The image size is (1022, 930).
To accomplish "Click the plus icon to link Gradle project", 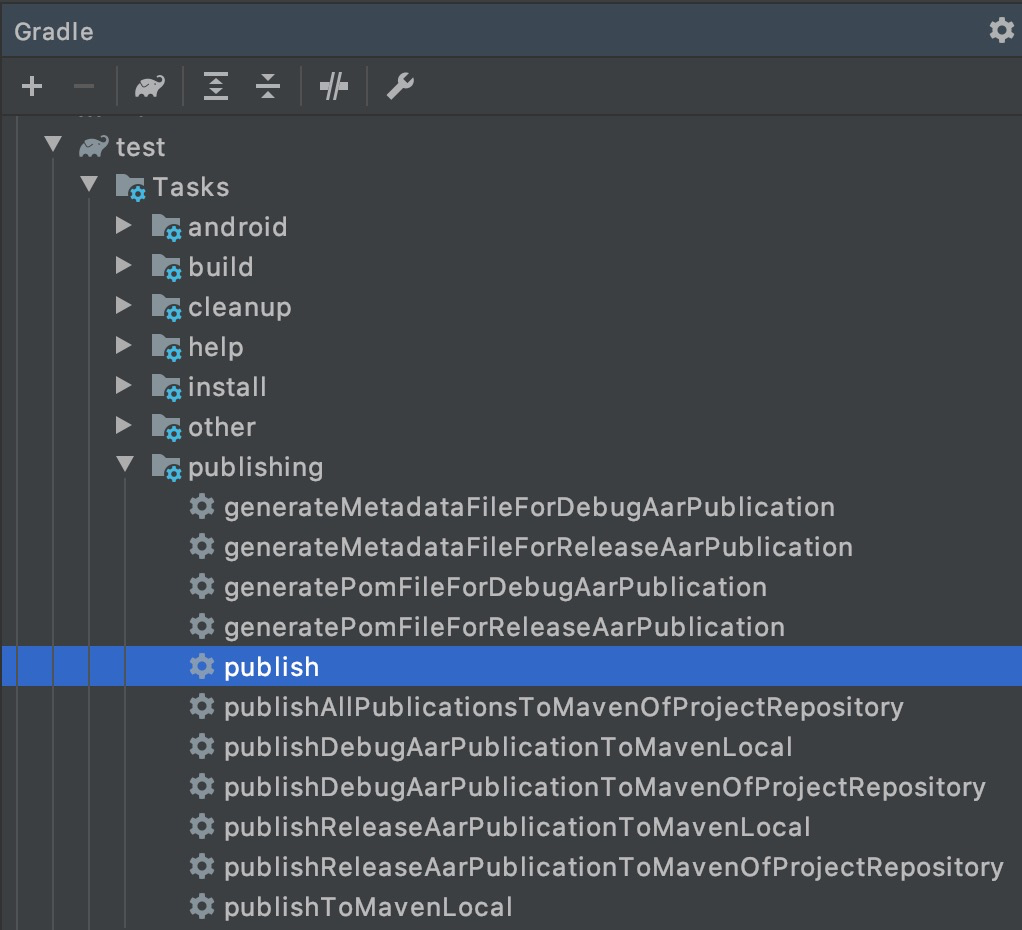I will 32,86.
